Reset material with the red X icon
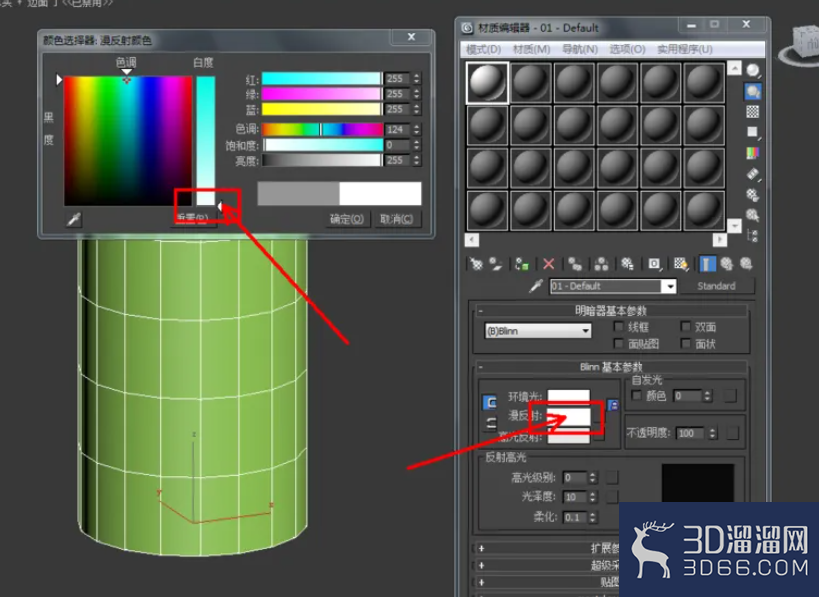 click(x=548, y=264)
